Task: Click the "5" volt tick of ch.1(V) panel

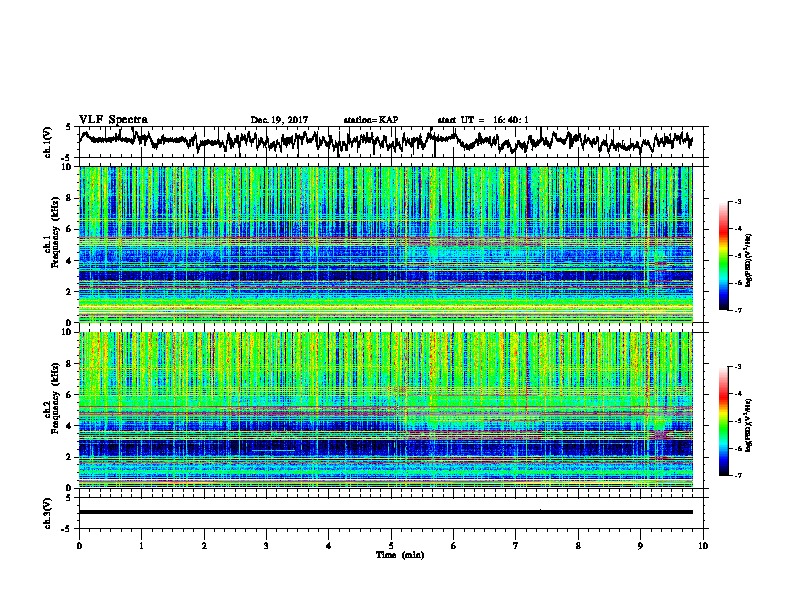Action: 68,127
